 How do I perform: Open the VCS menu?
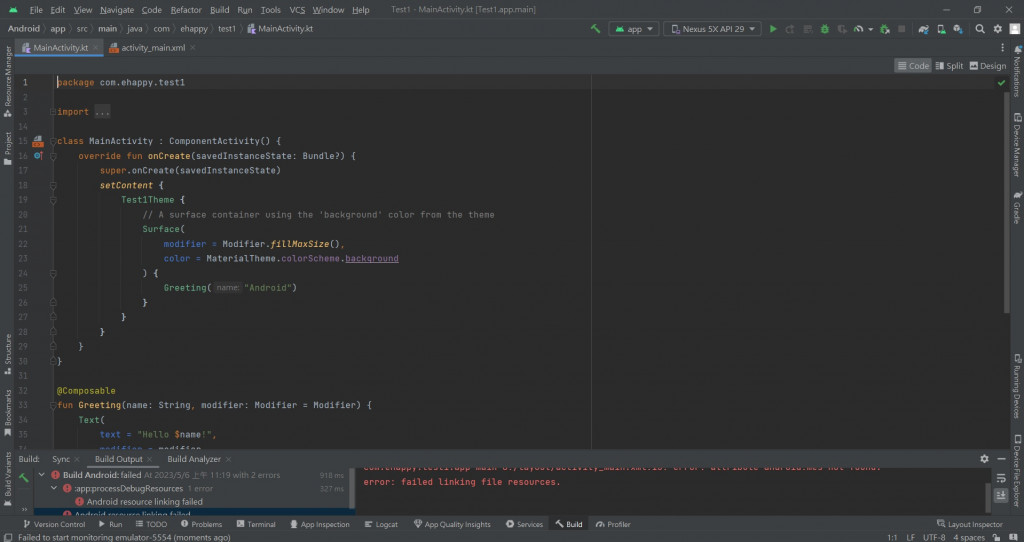coord(297,10)
